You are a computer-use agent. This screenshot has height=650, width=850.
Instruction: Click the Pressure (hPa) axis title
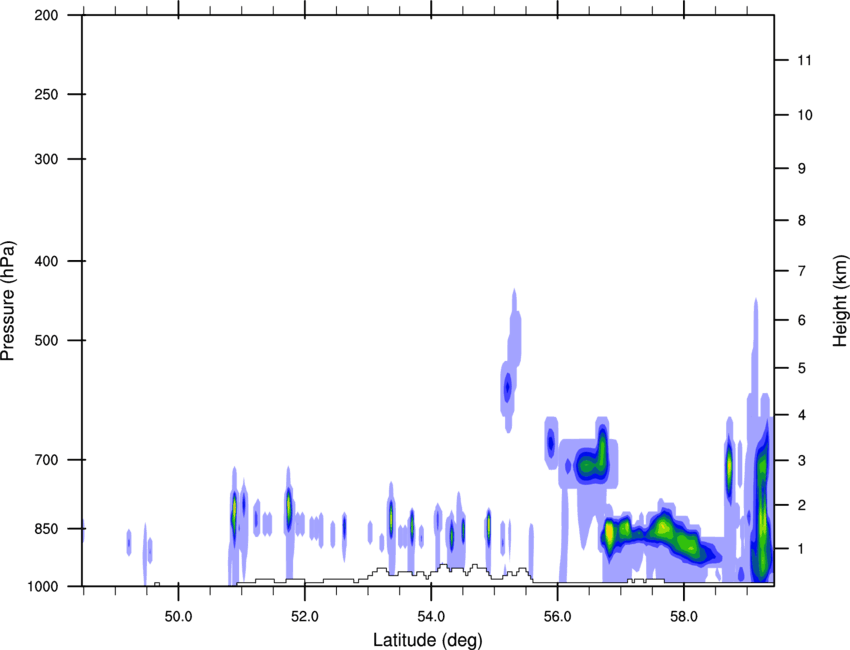(x=8, y=300)
